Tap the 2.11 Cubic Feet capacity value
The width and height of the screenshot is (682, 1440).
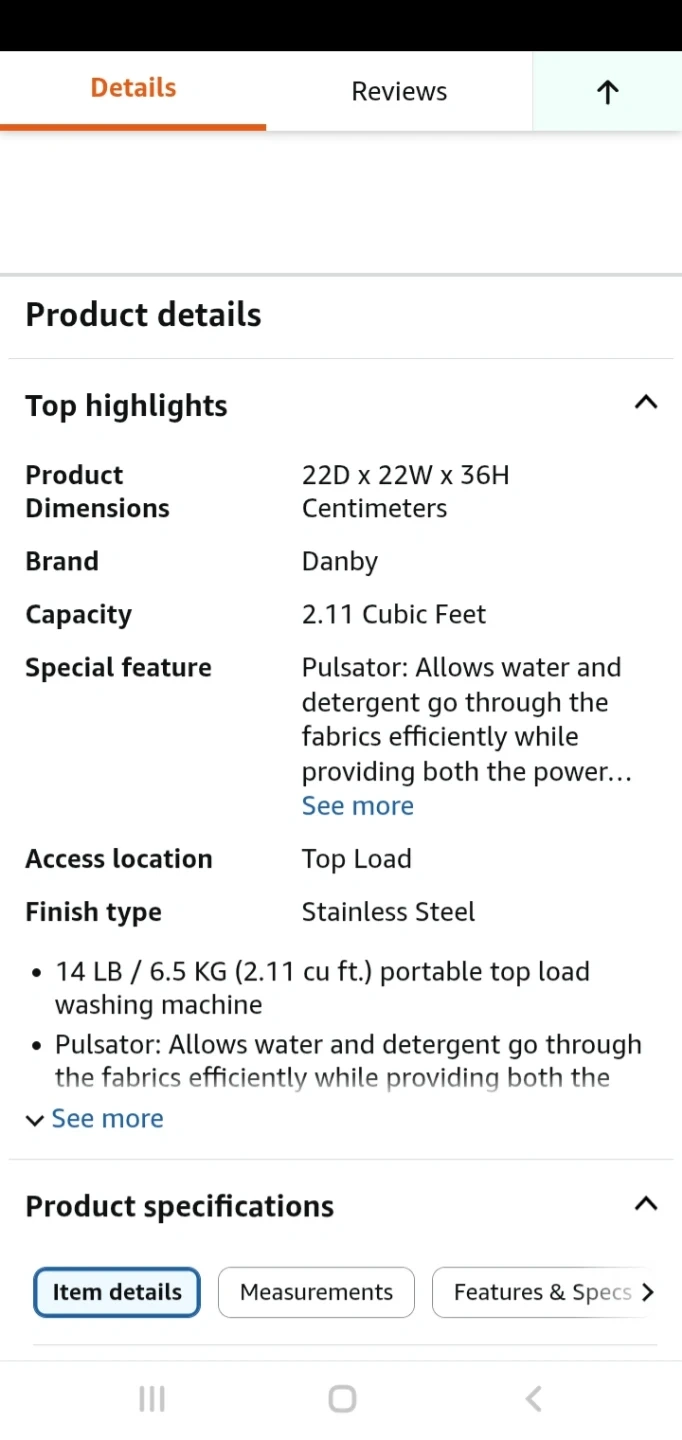394,615
